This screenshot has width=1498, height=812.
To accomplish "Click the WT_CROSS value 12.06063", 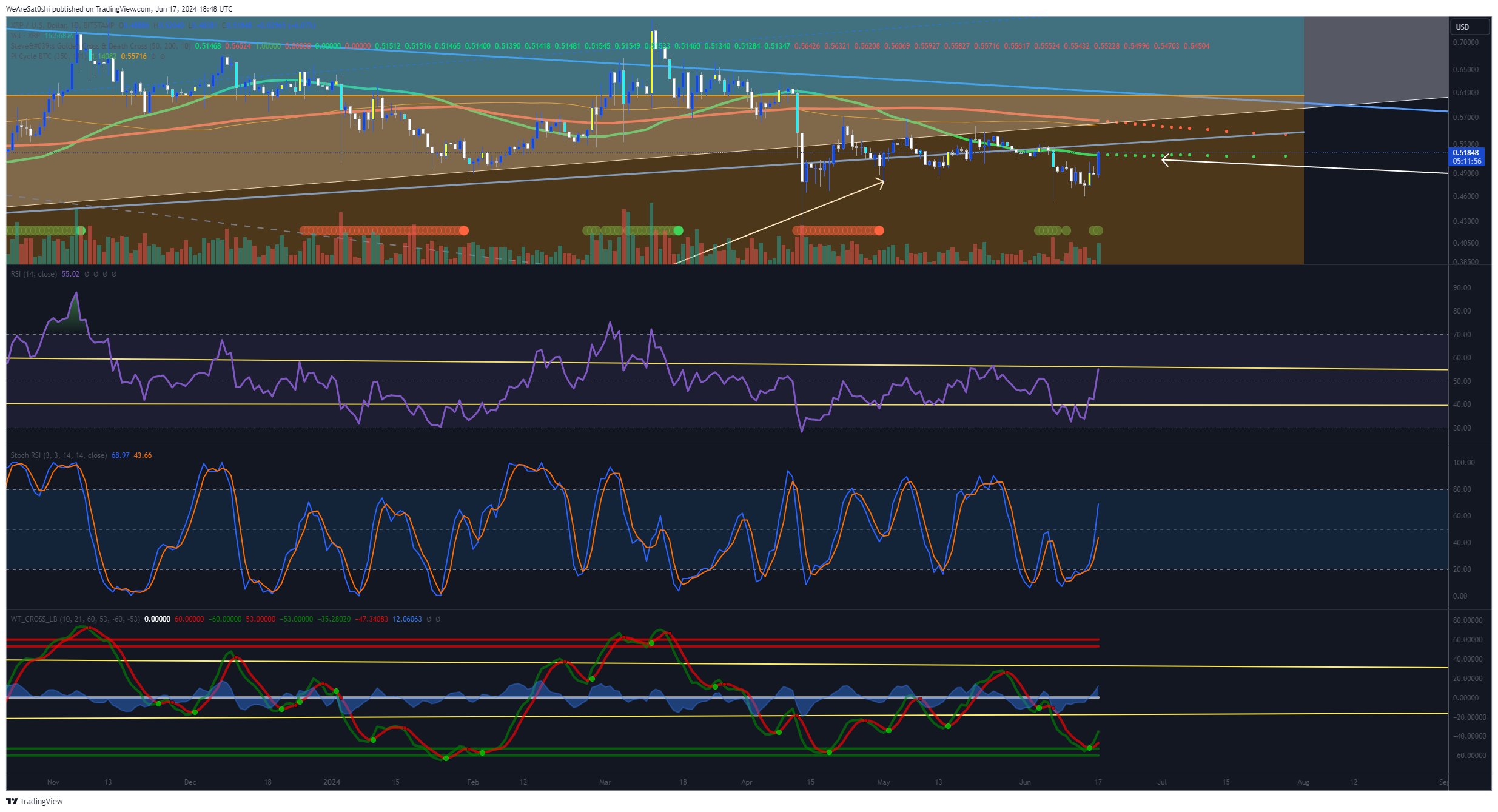I will (x=407, y=619).
